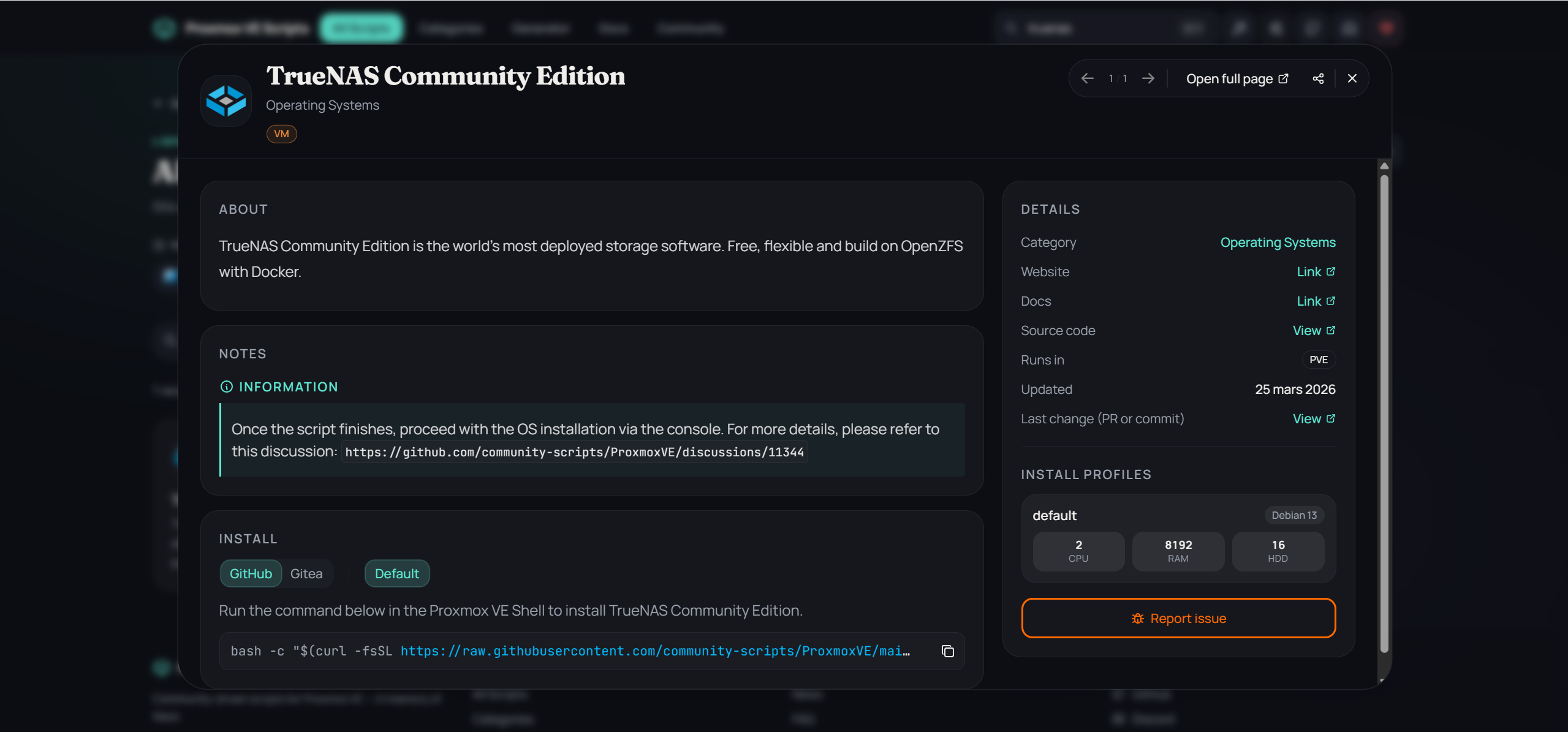Copy the install command to clipboard
The height and width of the screenshot is (732, 1568).
tap(947, 651)
